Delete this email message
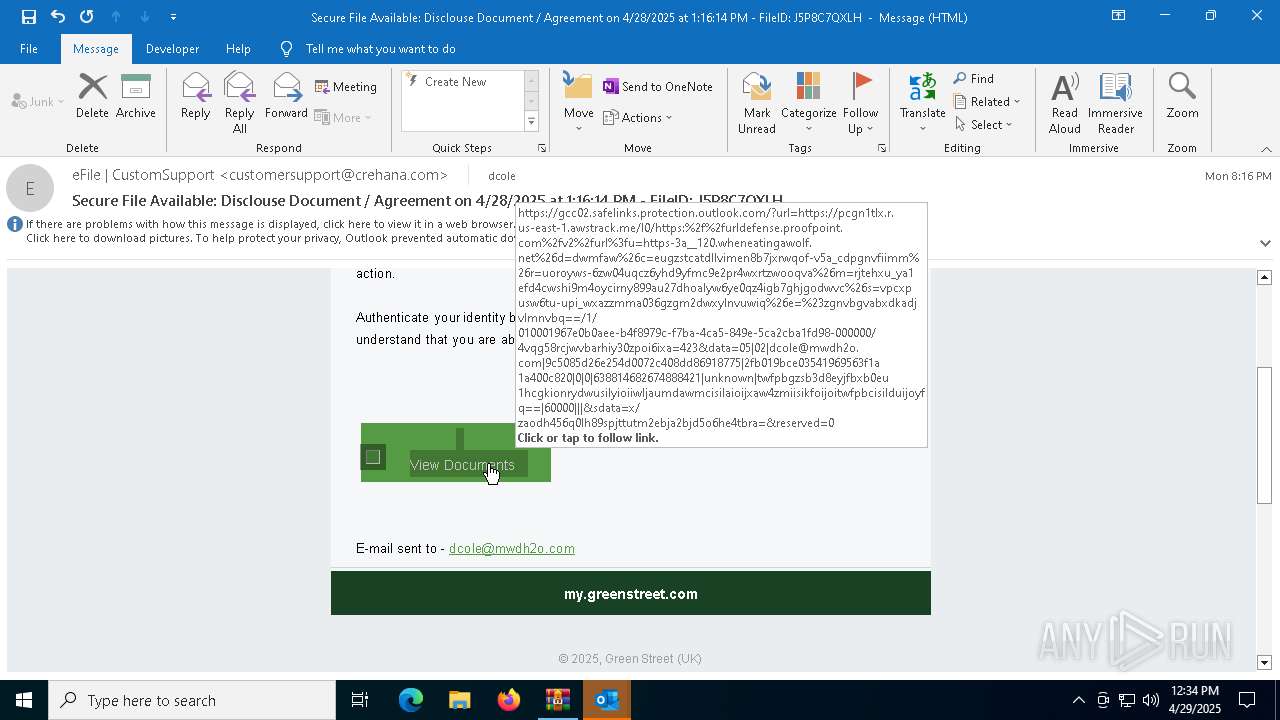 click(92, 96)
